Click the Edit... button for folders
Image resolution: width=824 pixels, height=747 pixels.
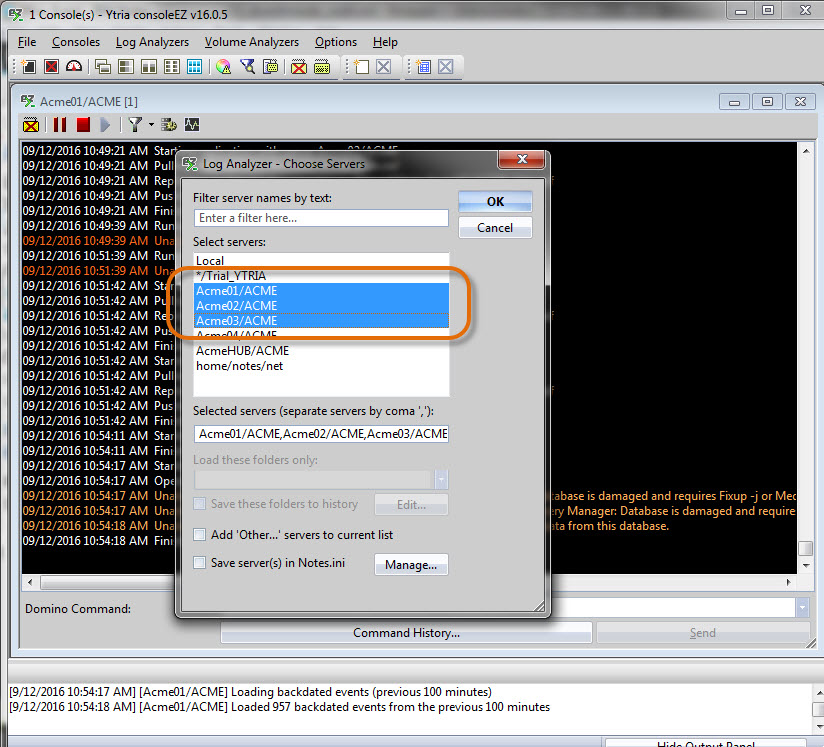[x=411, y=505]
